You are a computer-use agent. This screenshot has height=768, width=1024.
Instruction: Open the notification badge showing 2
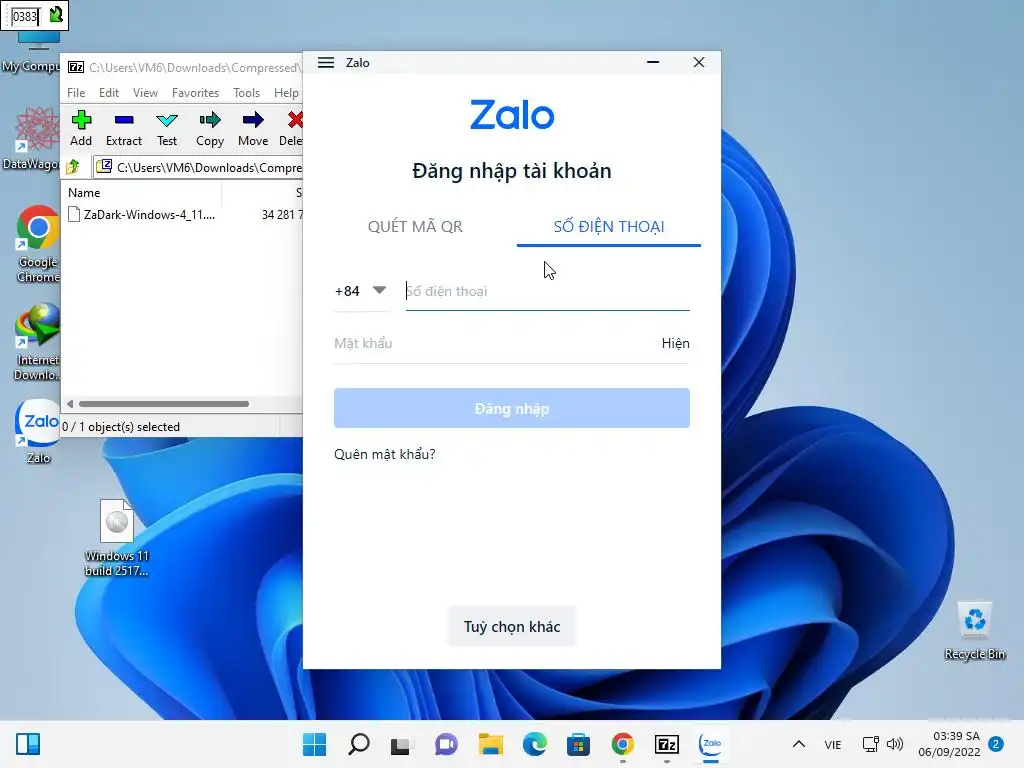pos(995,744)
